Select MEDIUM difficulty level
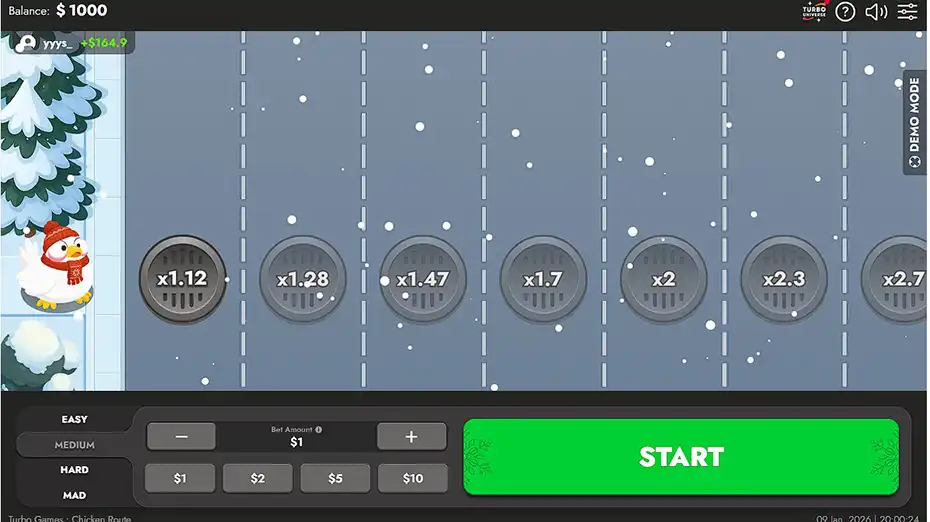Image resolution: width=930 pixels, height=522 pixels. [75, 445]
